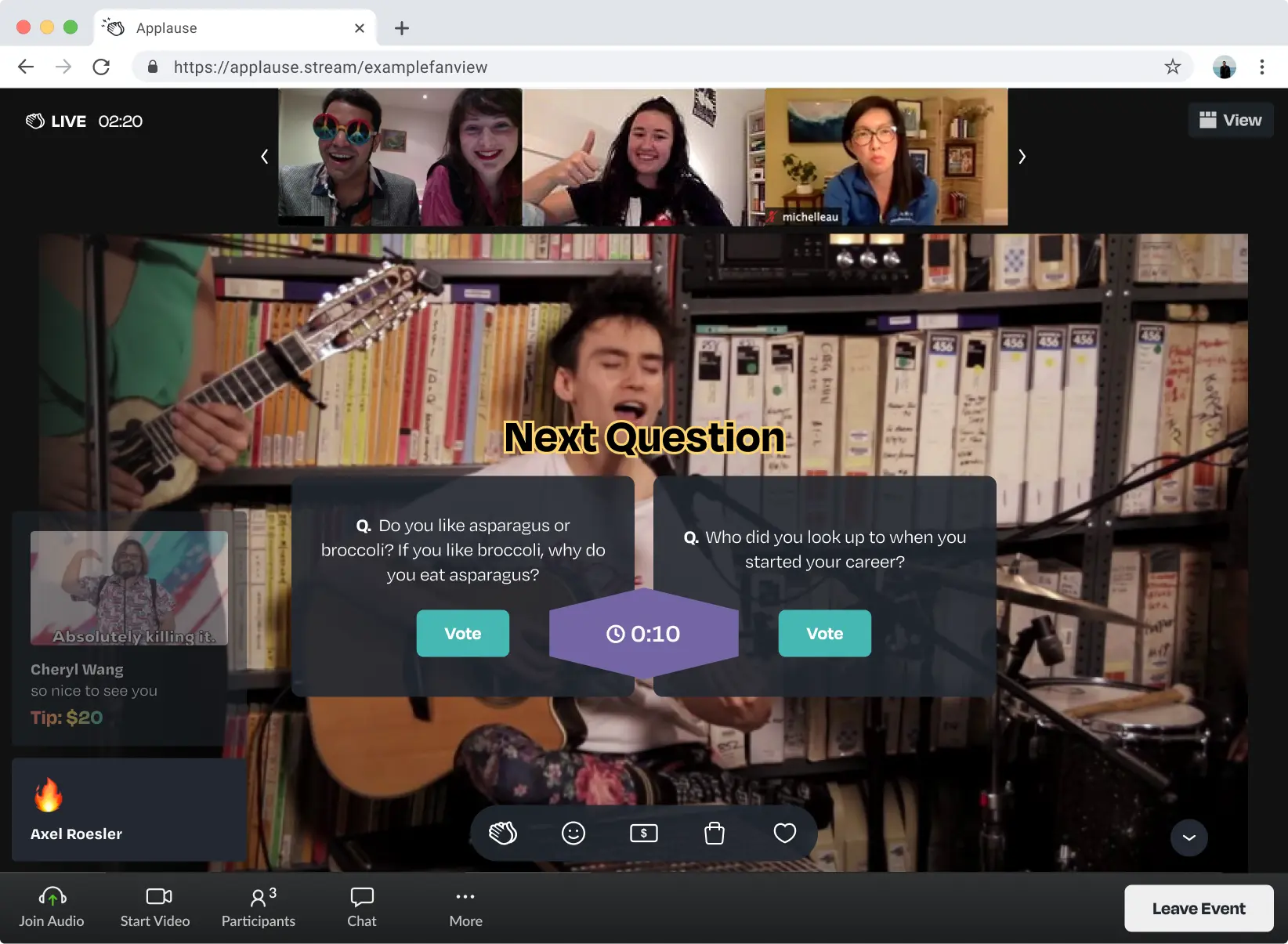1288x944 pixels.
Task: Show next fan videos with right arrow
Action: (1022, 157)
